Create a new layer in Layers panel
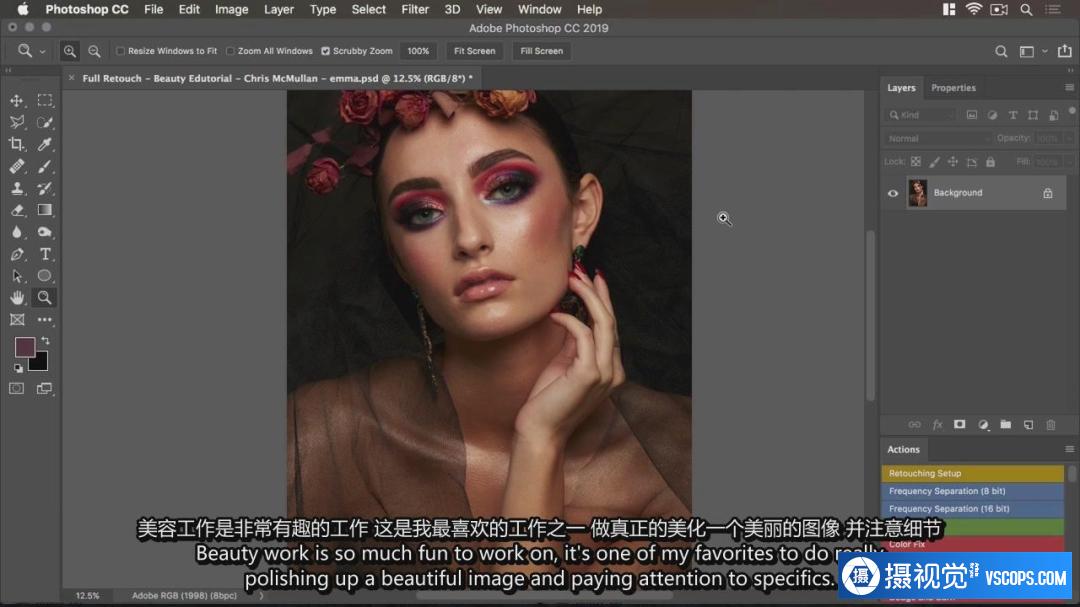The image size is (1080, 607). (x=1028, y=424)
